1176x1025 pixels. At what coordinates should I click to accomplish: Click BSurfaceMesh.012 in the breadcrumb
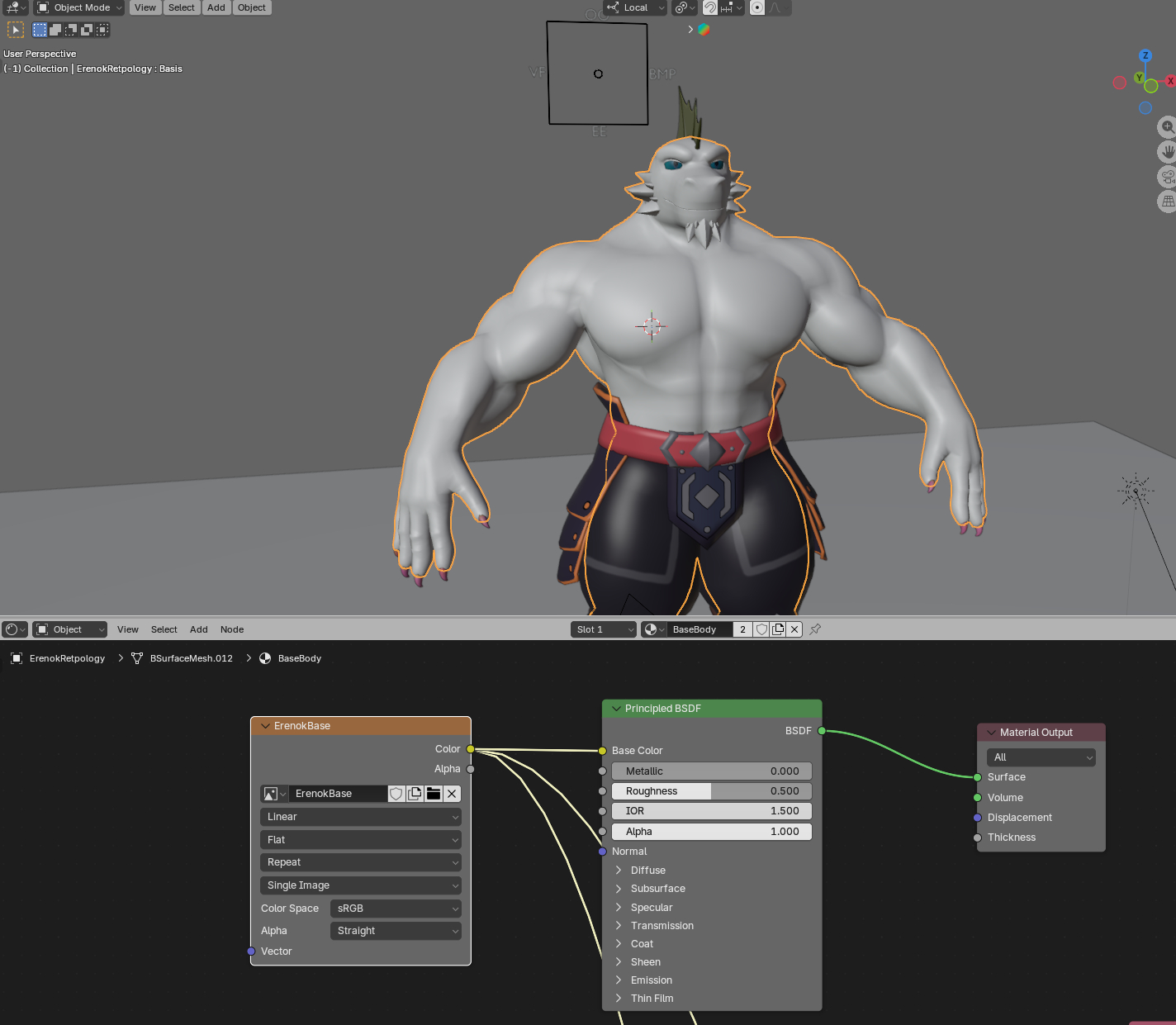[191, 658]
